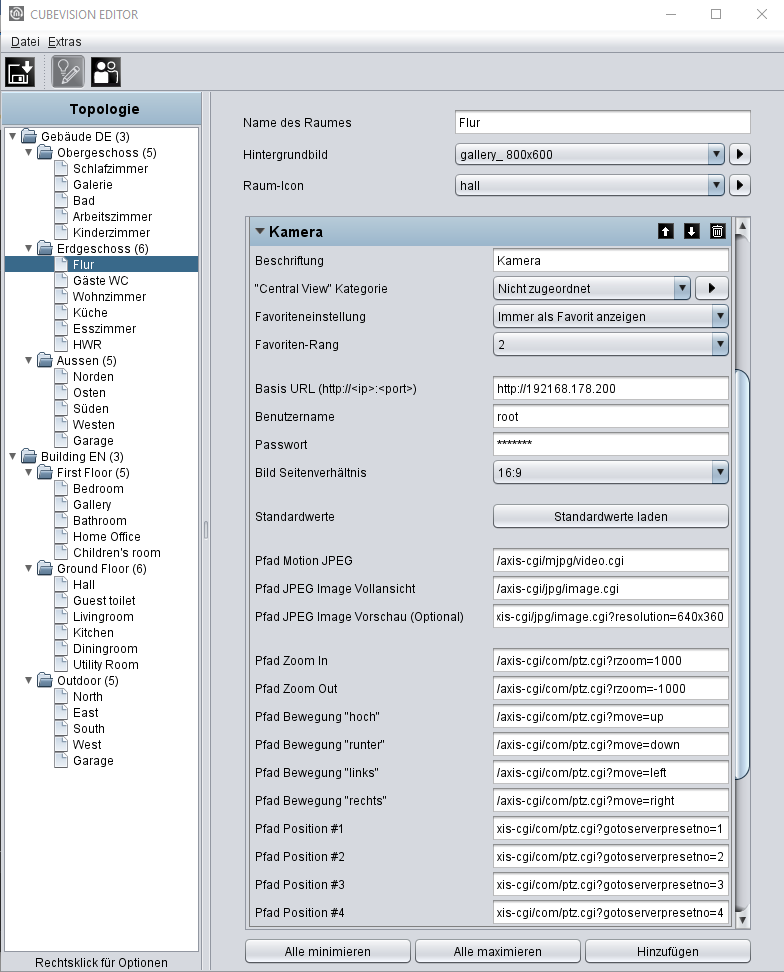Collapse the Kamera section triangle

[260, 231]
